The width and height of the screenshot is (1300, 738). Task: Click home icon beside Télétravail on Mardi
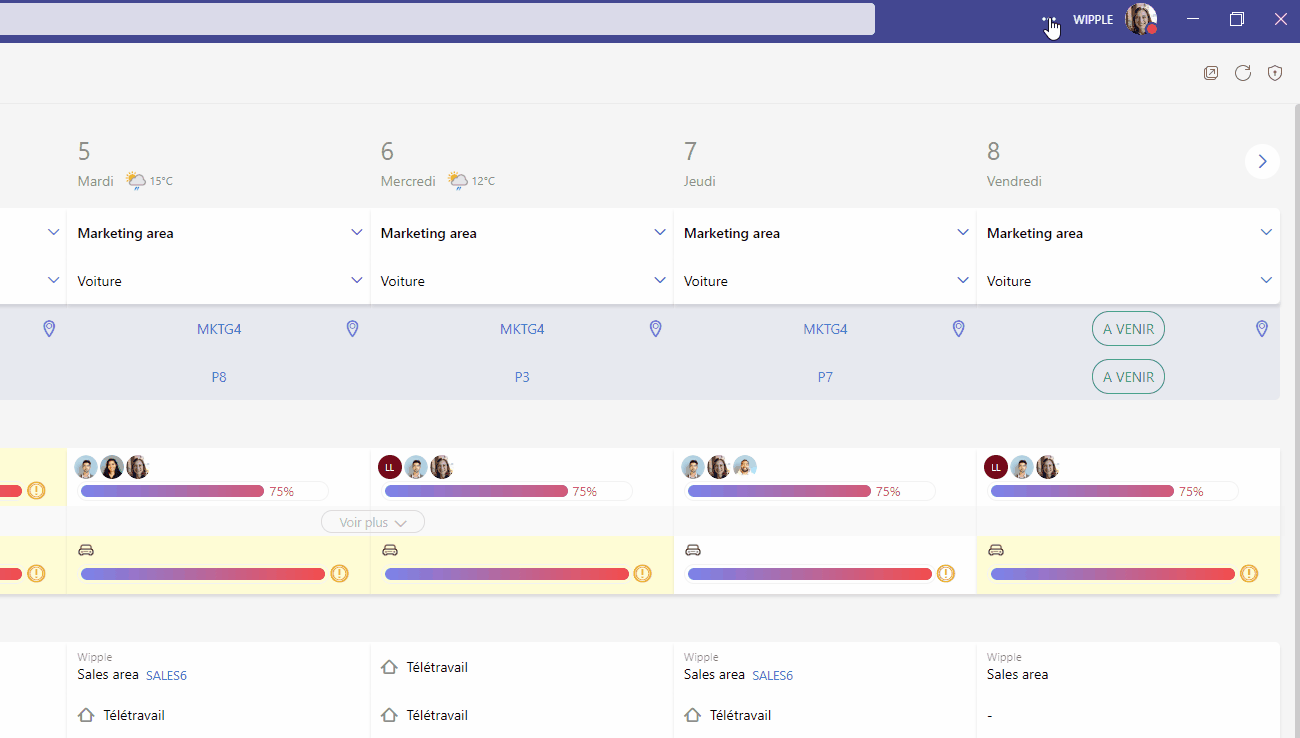(86, 715)
